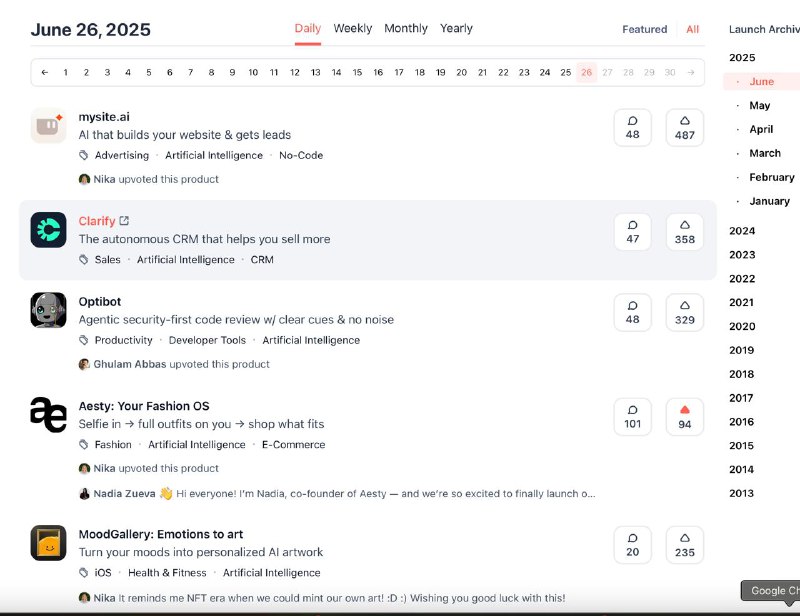Show All launches filter
The image size is (800, 616).
[692, 30]
